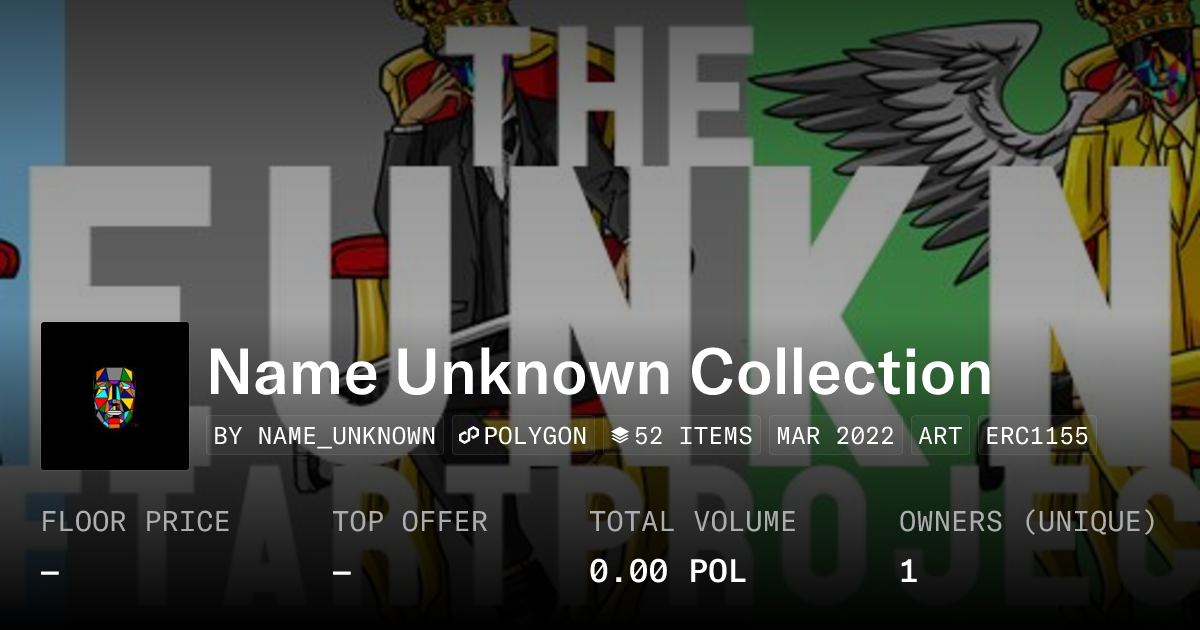Select the POLYGON chain badge
Viewport: 1200px width, 630px height.
(523, 436)
